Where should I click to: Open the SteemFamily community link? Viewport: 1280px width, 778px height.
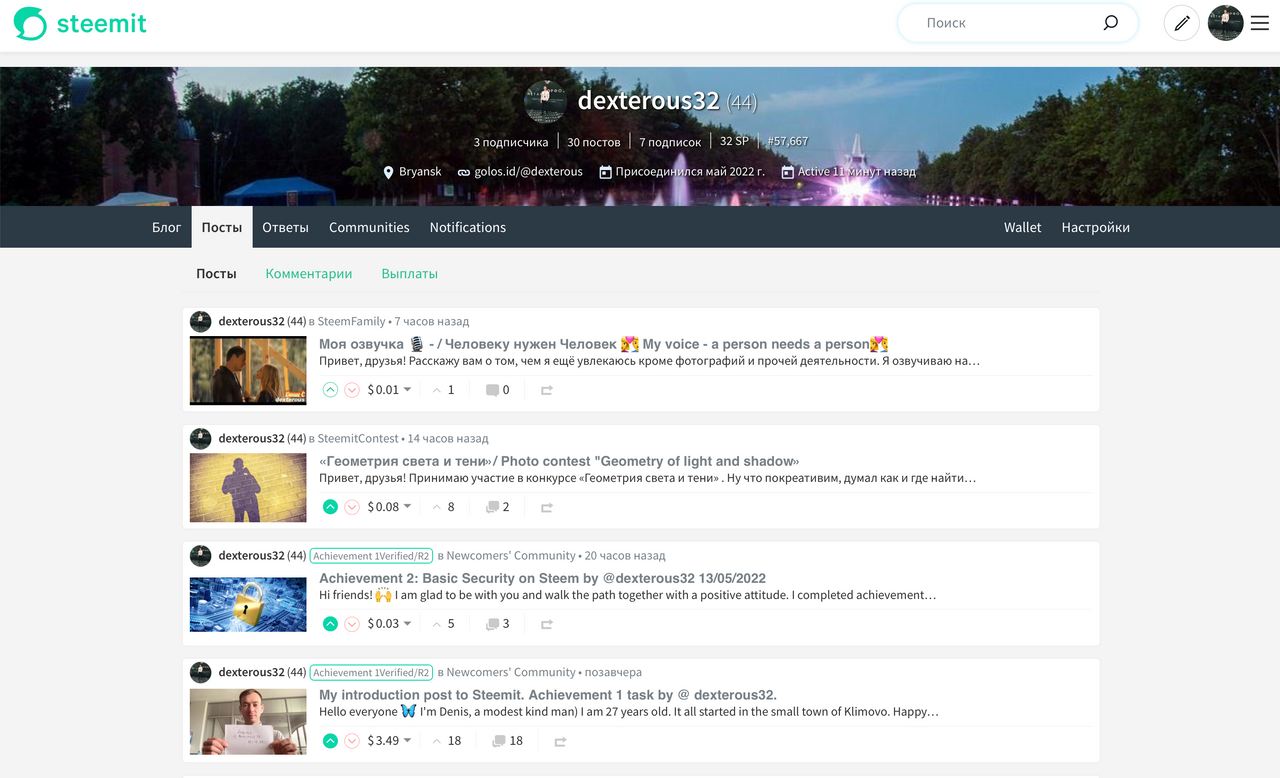(351, 321)
